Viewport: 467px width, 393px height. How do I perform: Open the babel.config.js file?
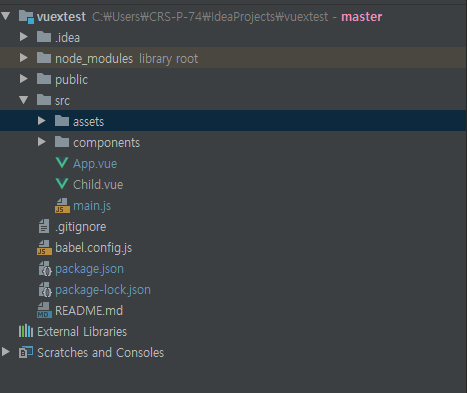pos(94,248)
